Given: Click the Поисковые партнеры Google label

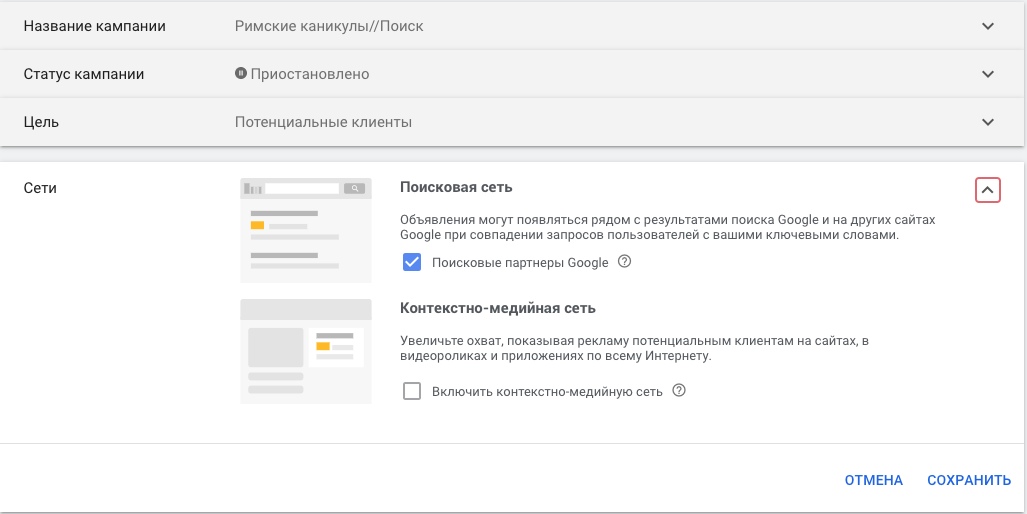Looking at the screenshot, I should click(520, 263).
